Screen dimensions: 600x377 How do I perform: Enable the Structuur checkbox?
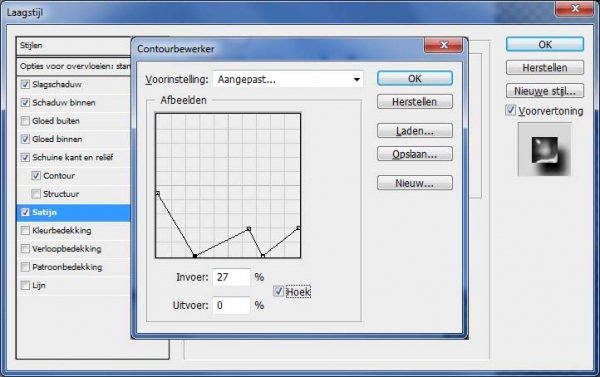[x=36, y=194]
